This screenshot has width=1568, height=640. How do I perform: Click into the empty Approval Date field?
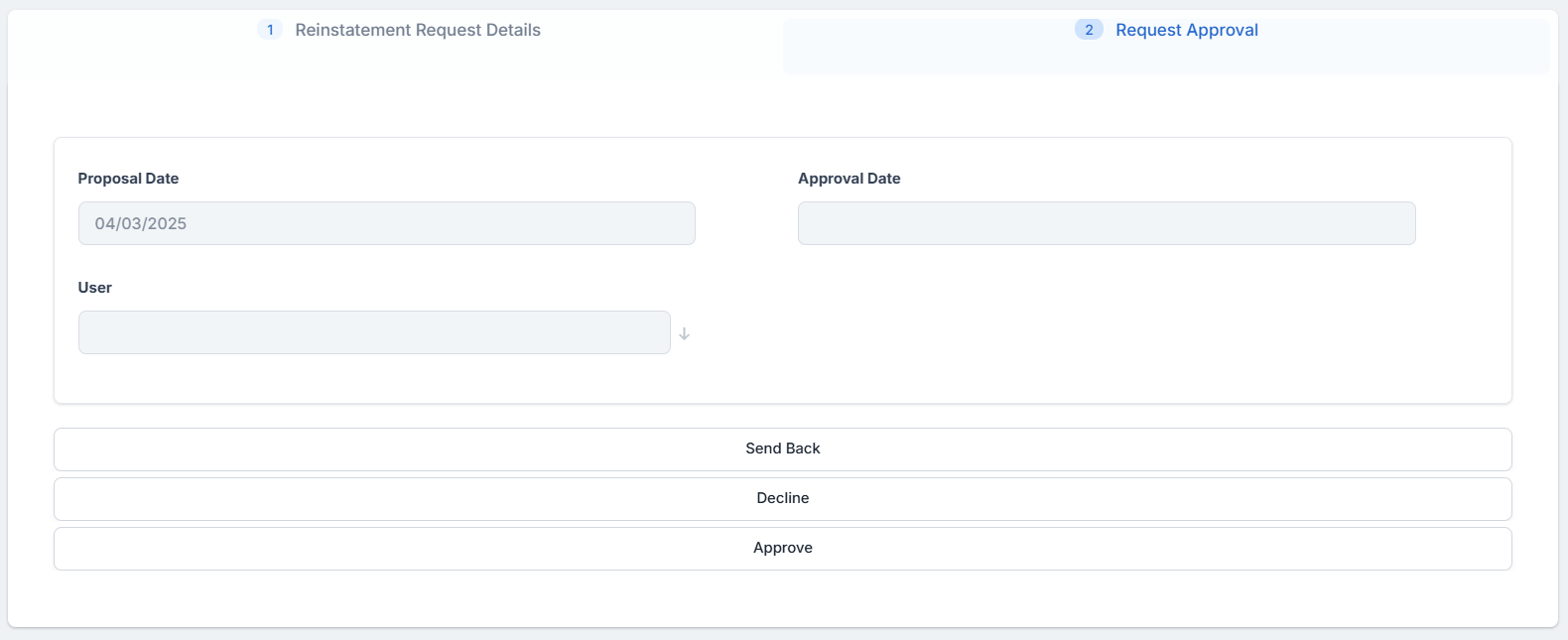tap(1106, 223)
